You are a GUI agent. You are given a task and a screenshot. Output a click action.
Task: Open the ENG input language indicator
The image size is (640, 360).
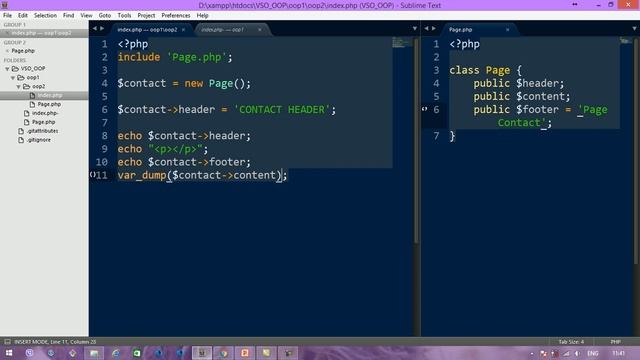click(593, 353)
